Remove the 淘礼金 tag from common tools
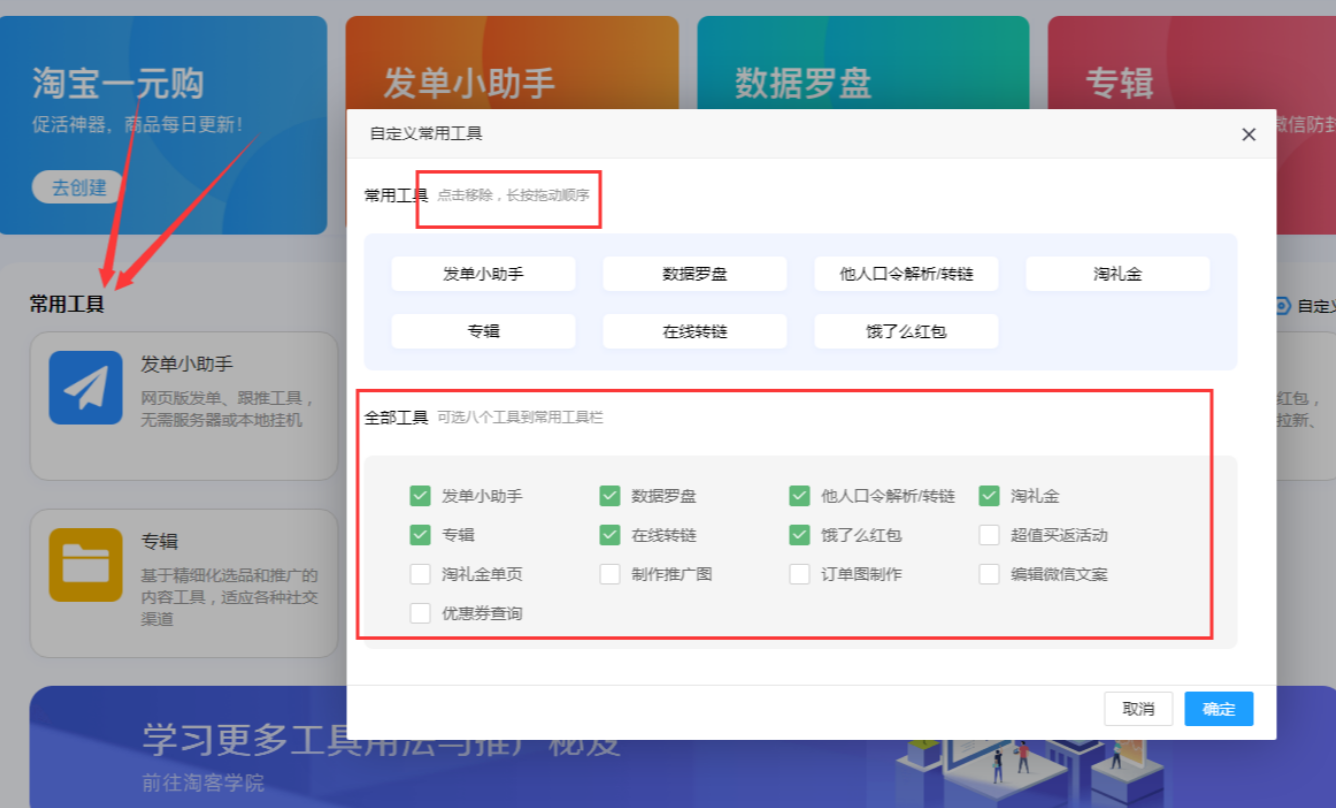This screenshot has height=808, width=1336. (x=1117, y=274)
